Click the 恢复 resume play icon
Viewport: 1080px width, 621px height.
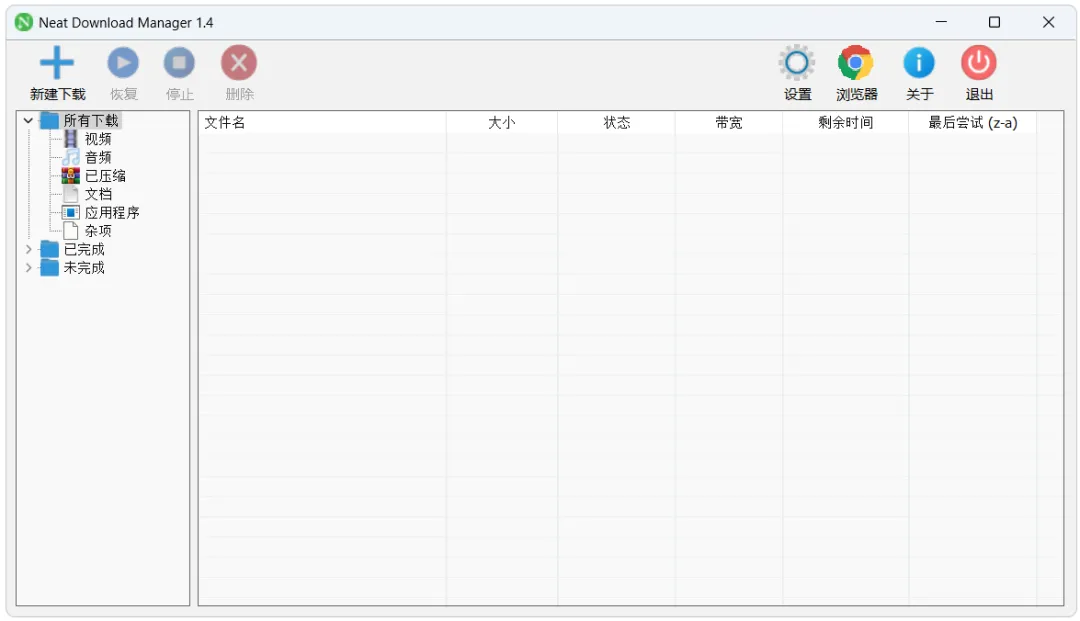(123, 63)
